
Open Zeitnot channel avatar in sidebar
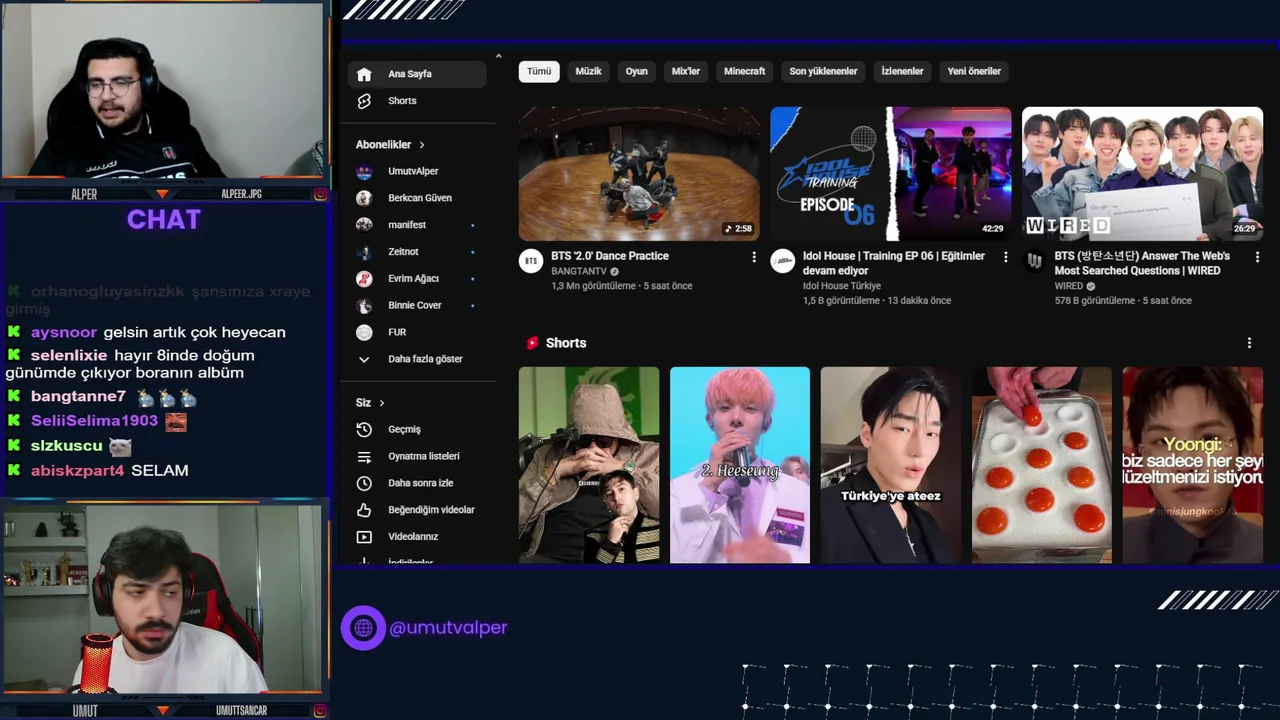(x=364, y=252)
